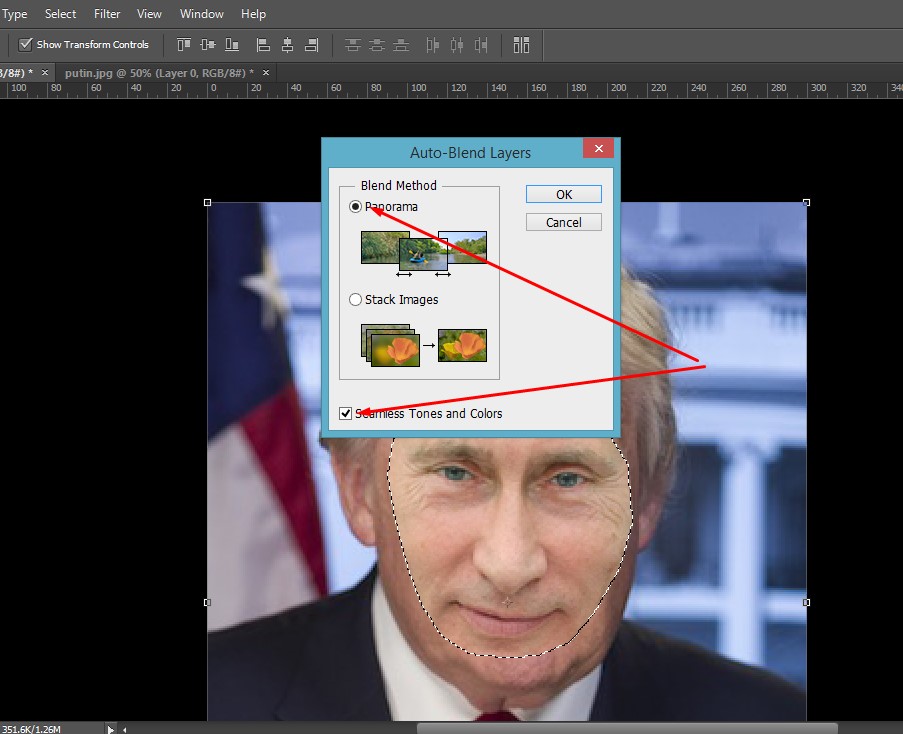Click the horizontal scrollbar at the bottom
Screen dimensions: 903x734
626,728
